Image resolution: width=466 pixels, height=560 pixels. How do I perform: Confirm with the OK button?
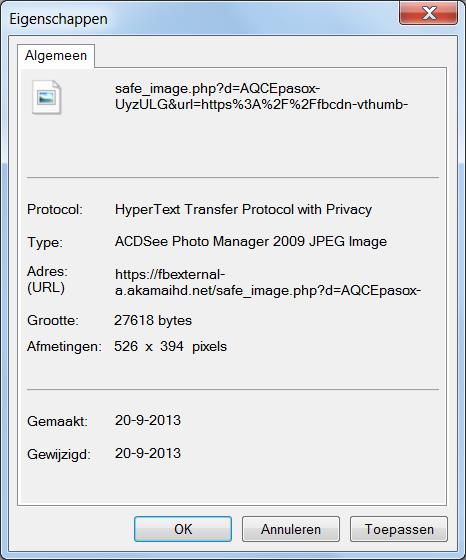coord(183,529)
